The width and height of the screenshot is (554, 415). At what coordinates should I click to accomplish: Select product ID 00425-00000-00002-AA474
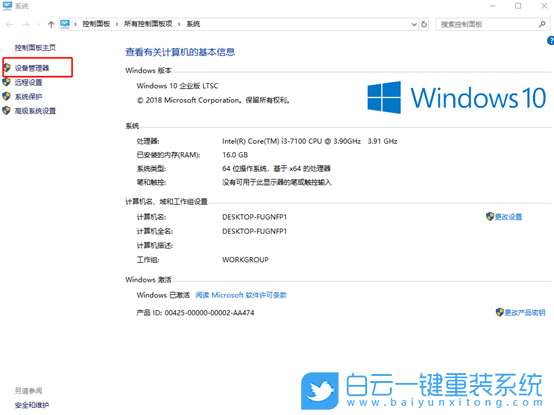pyautogui.click(x=209, y=313)
